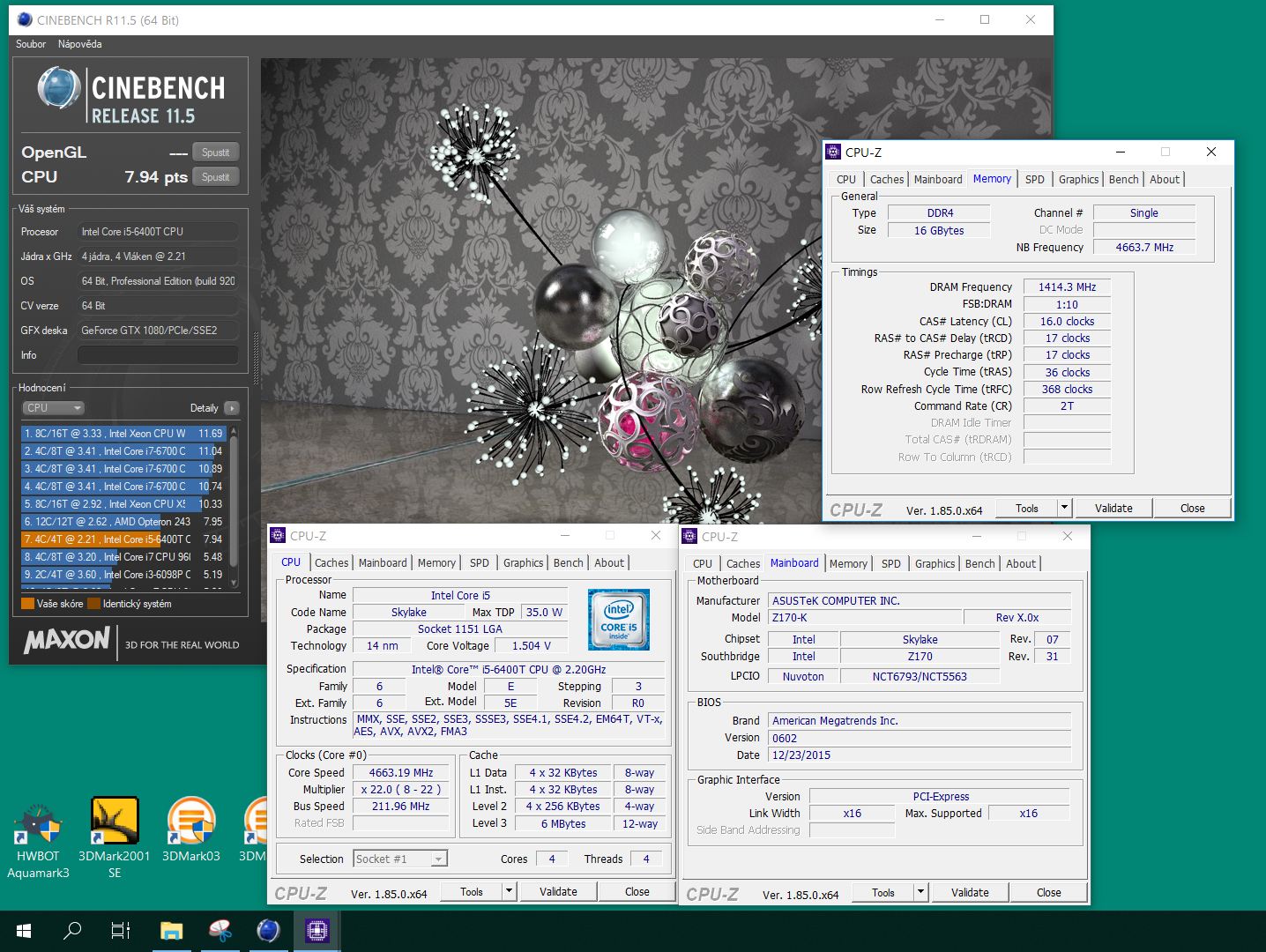This screenshot has height=952, width=1266.
Task: Open taskbar search magnifier
Action: click(72, 931)
